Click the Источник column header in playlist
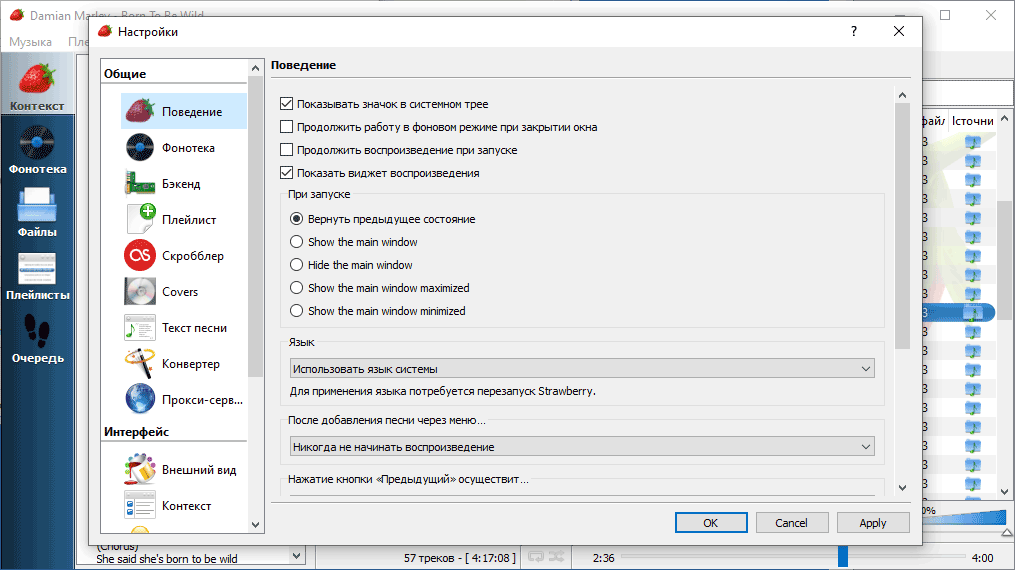Viewport: 1015px width, 570px height. pos(972,120)
